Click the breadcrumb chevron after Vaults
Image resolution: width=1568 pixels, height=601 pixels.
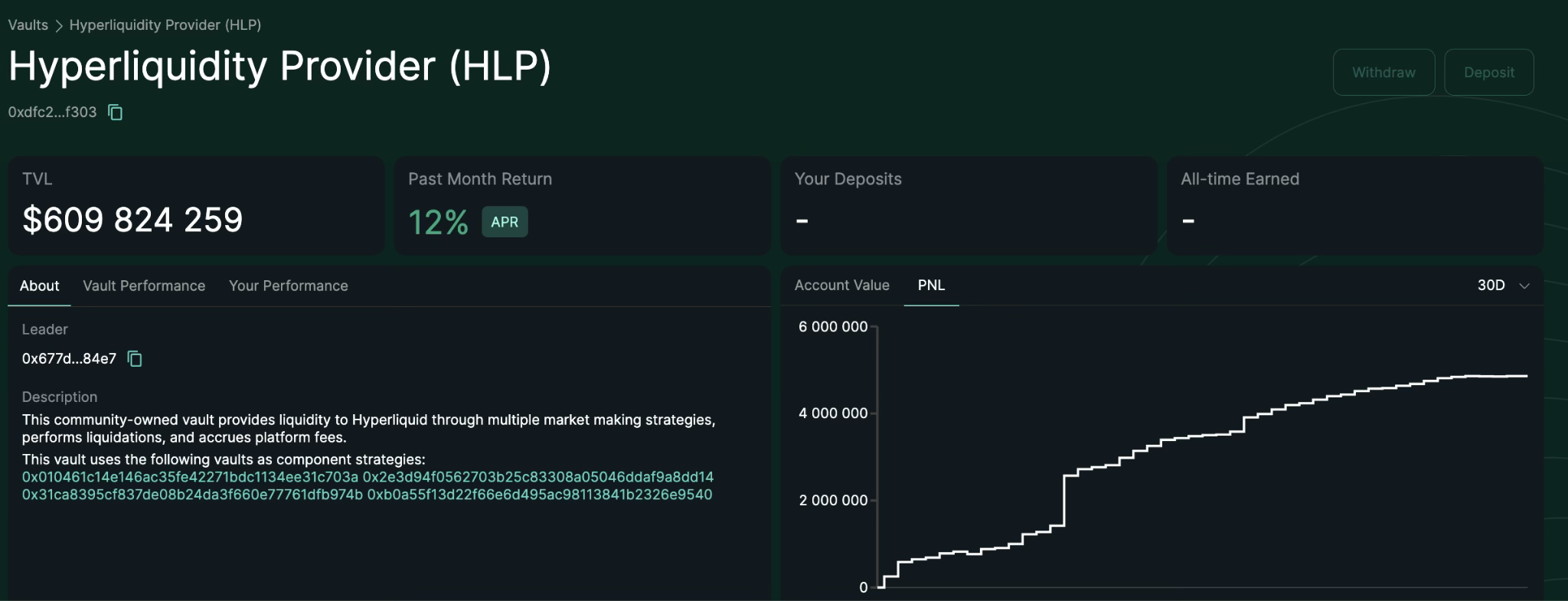coord(59,26)
